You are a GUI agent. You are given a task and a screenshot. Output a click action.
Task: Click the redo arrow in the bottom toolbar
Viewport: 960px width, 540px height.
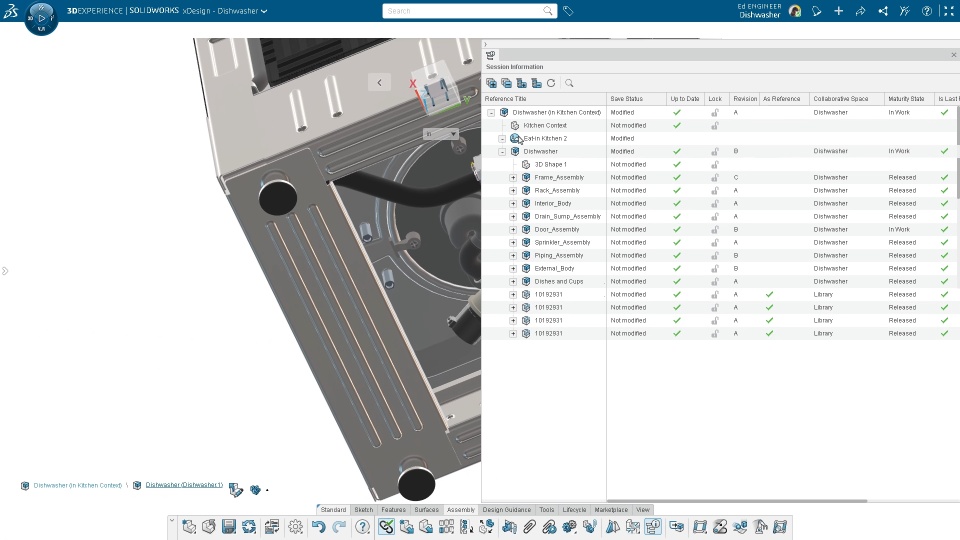(339, 527)
